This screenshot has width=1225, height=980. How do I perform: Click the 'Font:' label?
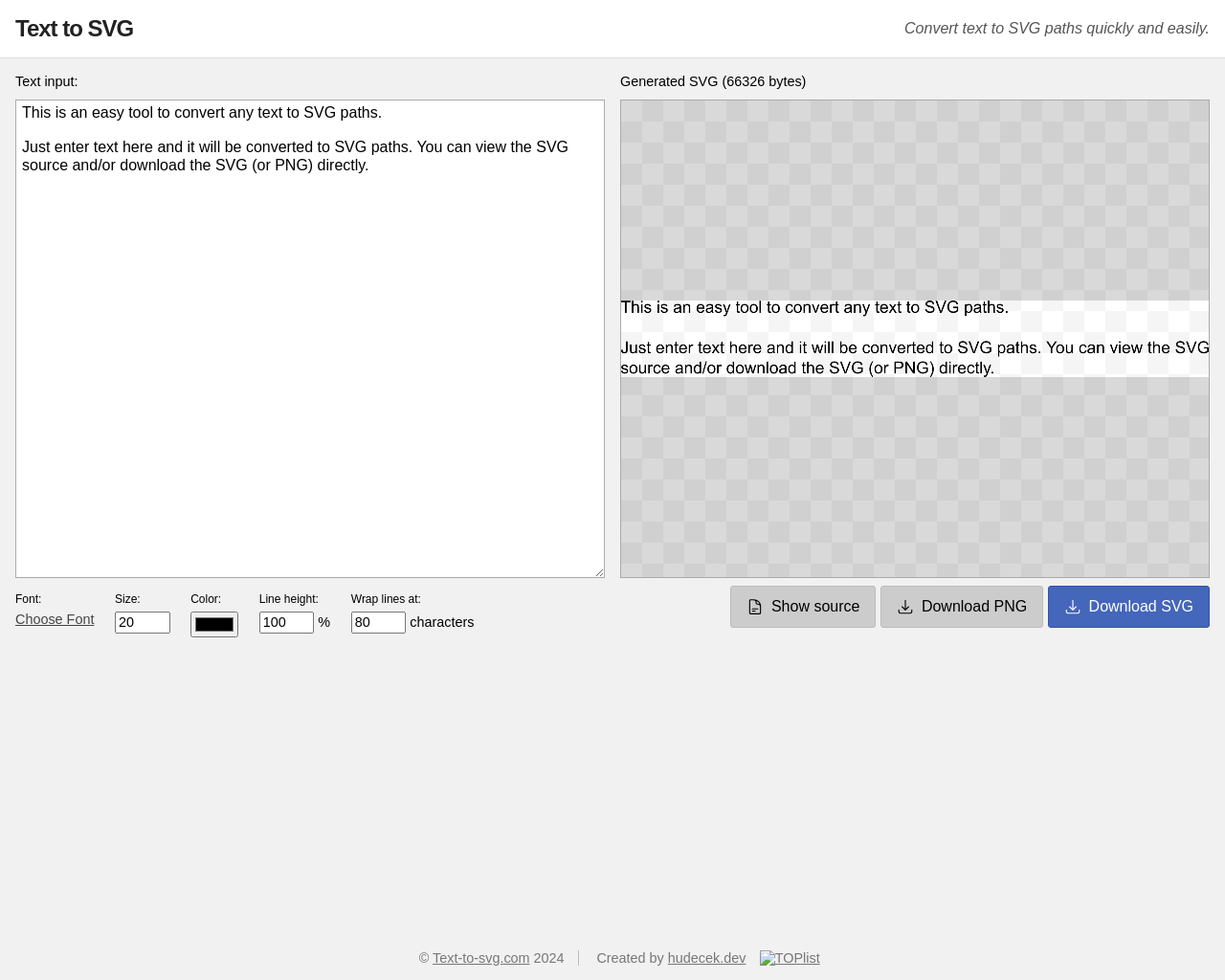click(29, 599)
